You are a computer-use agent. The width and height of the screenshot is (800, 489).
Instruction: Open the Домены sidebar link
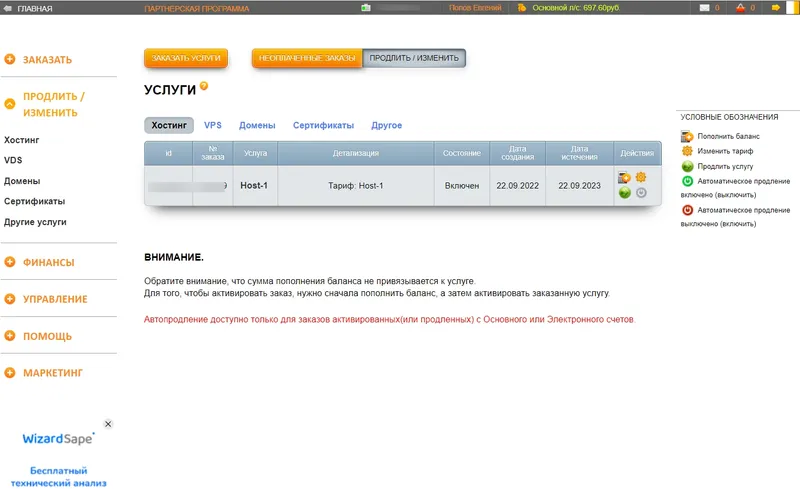coord(22,181)
